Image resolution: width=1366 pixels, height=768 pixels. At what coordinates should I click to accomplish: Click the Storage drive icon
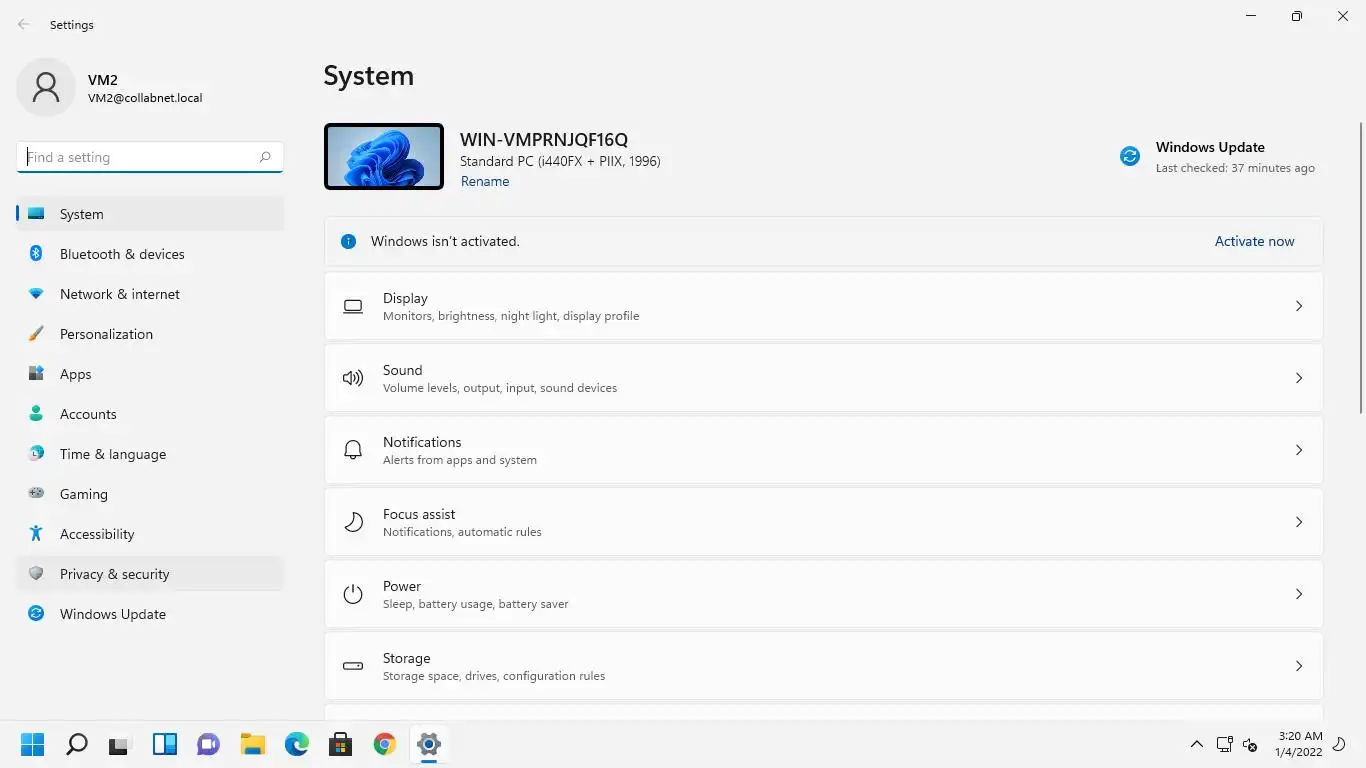[353, 666]
